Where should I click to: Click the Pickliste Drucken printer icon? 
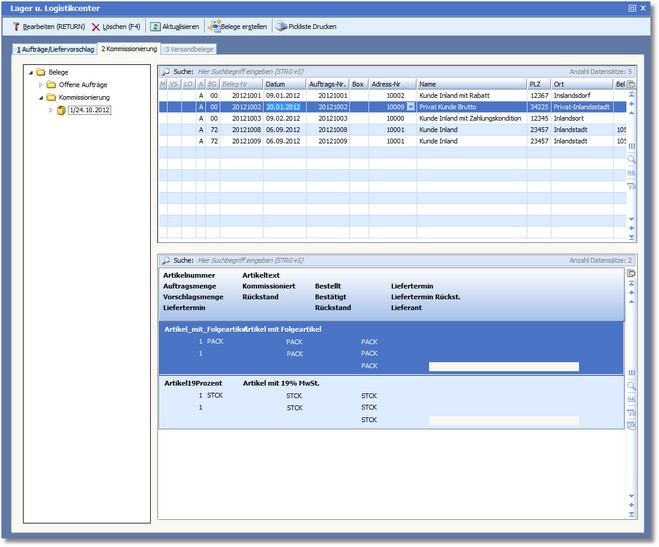pyautogui.click(x=281, y=27)
